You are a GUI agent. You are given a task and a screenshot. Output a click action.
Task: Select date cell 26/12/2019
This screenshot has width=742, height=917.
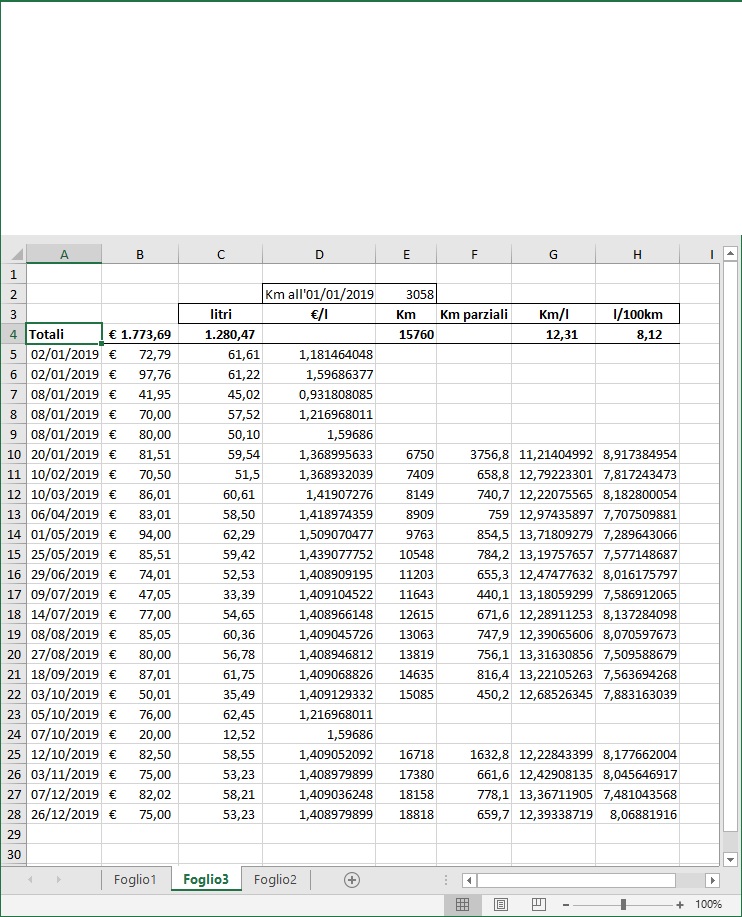point(64,814)
